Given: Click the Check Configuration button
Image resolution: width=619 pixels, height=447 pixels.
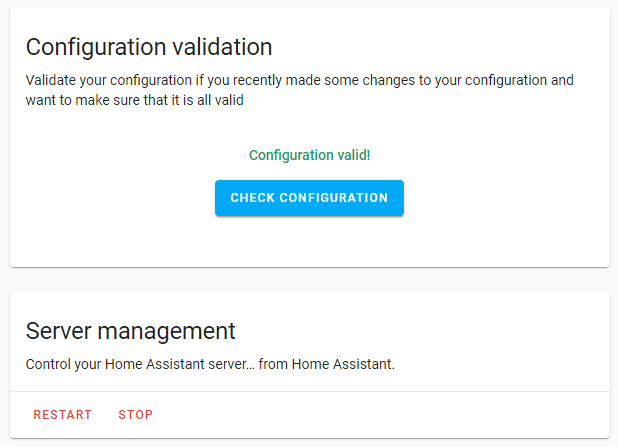Looking at the screenshot, I should pos(309,198).
